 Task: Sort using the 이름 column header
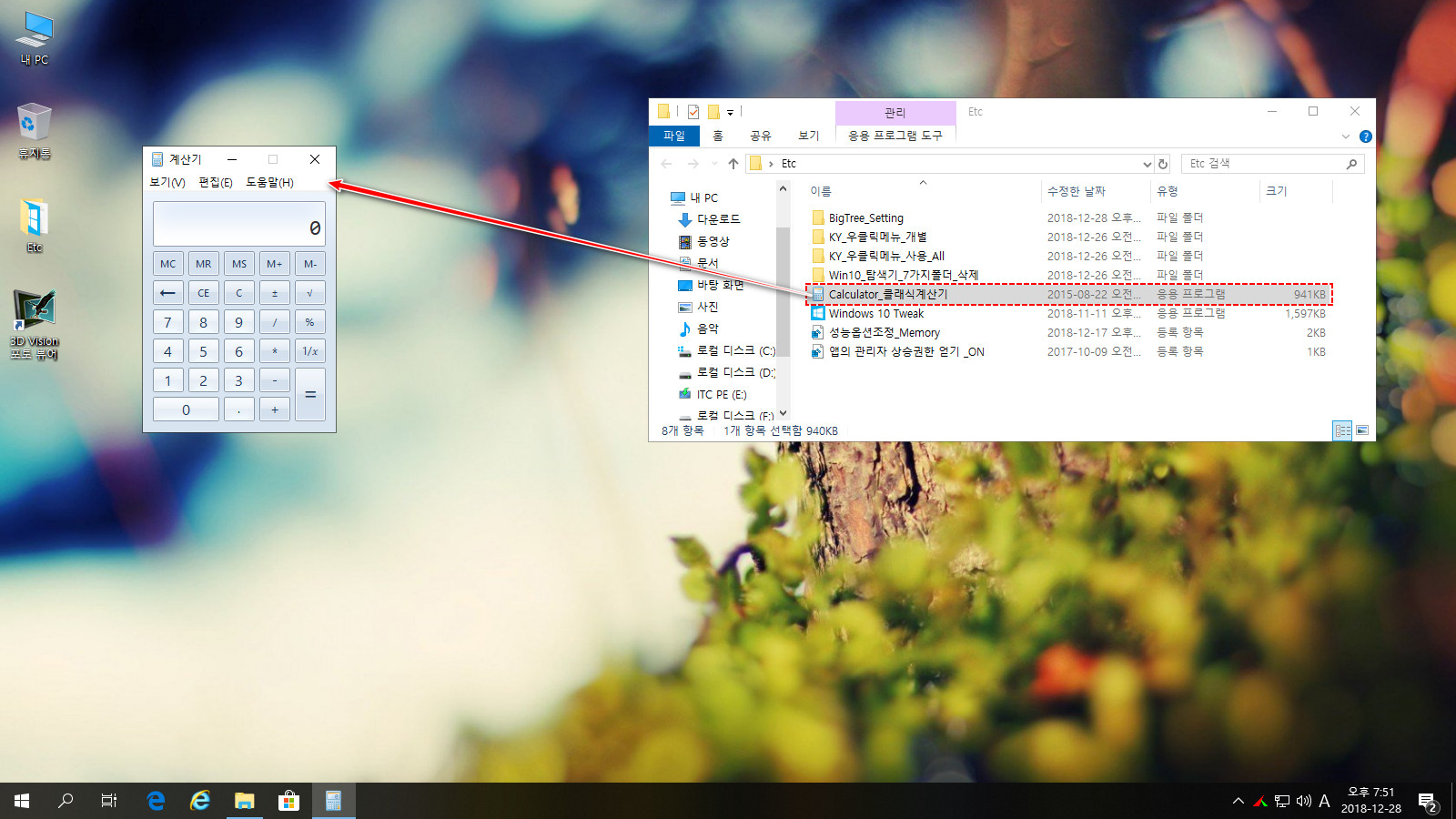(821, 191)
